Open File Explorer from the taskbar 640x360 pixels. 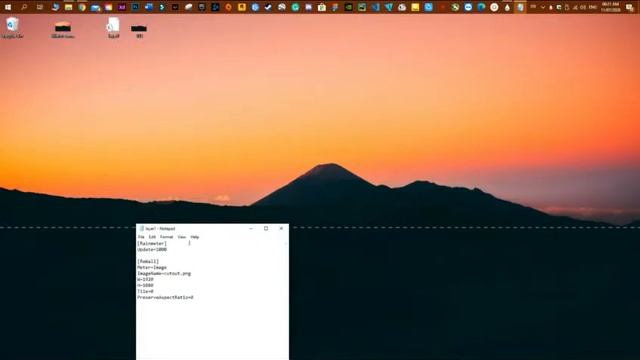coord(69,7)
